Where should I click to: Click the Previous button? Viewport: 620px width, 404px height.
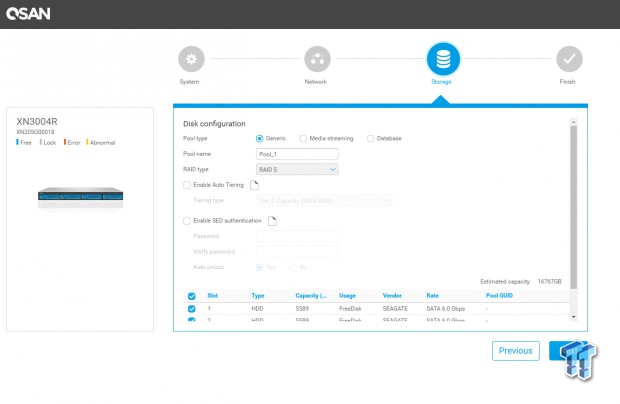(515, 351)
